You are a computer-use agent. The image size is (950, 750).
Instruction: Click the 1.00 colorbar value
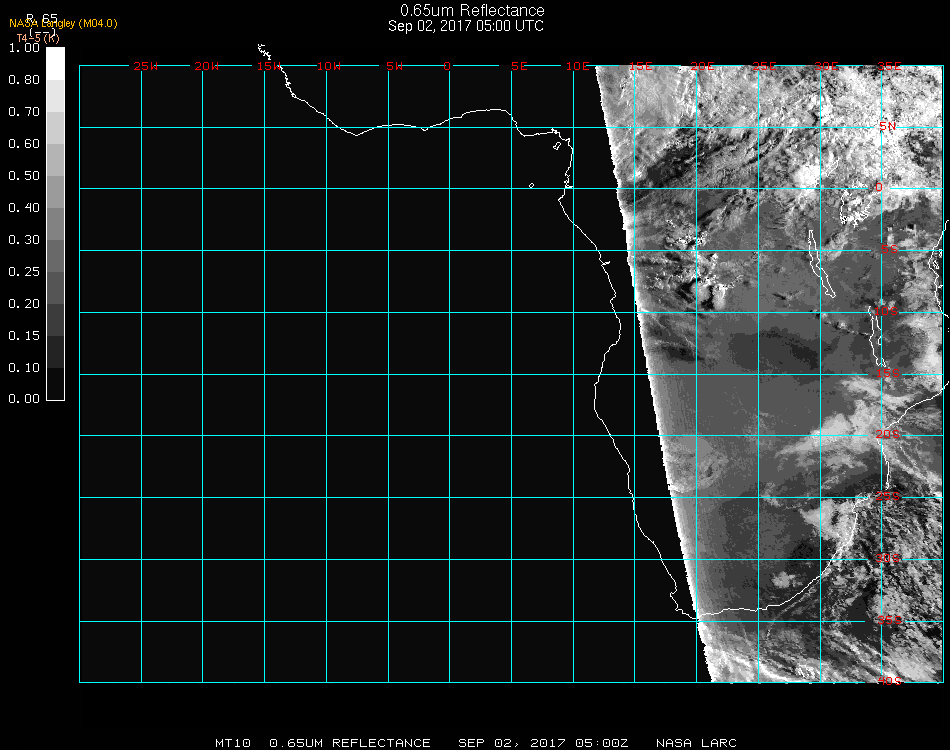tap(24, 48)
